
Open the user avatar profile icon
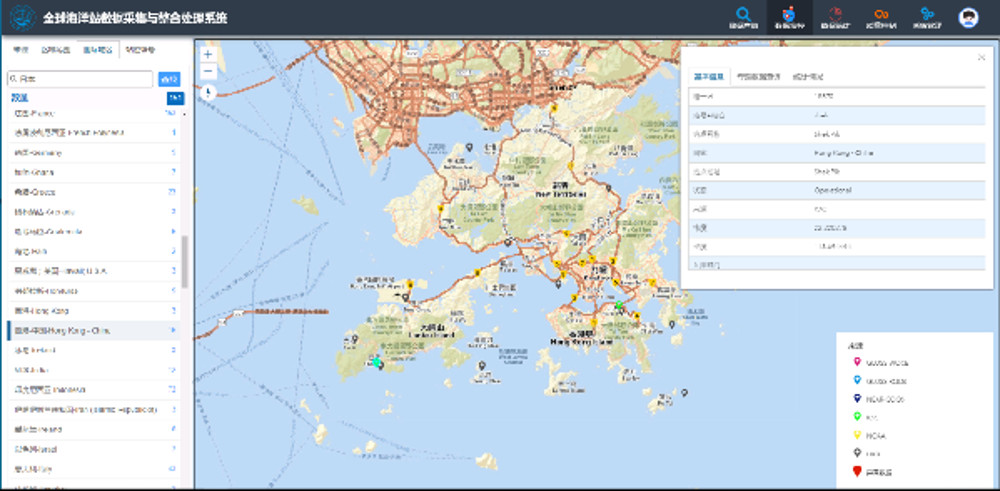[968, 17]
